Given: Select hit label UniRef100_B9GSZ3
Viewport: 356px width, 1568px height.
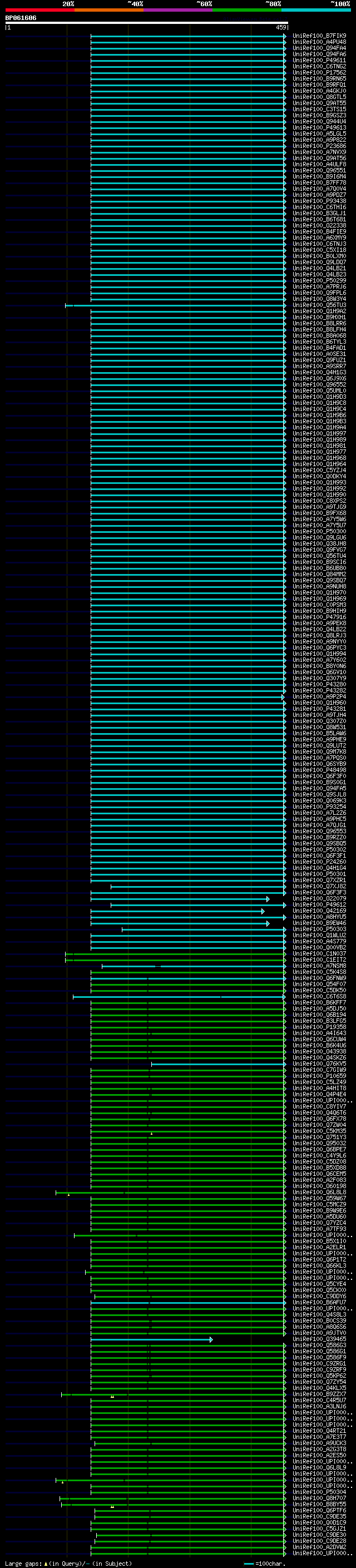Looking at the screenshot, I should (x=319, y=116).
